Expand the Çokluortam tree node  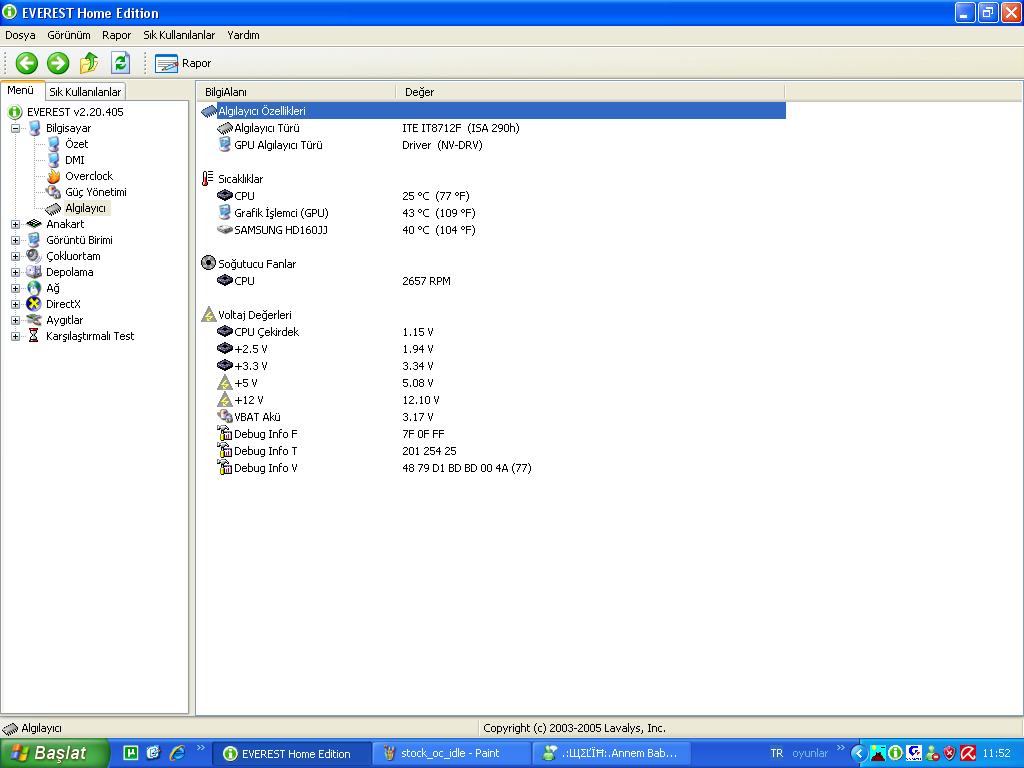click(16, 256)
